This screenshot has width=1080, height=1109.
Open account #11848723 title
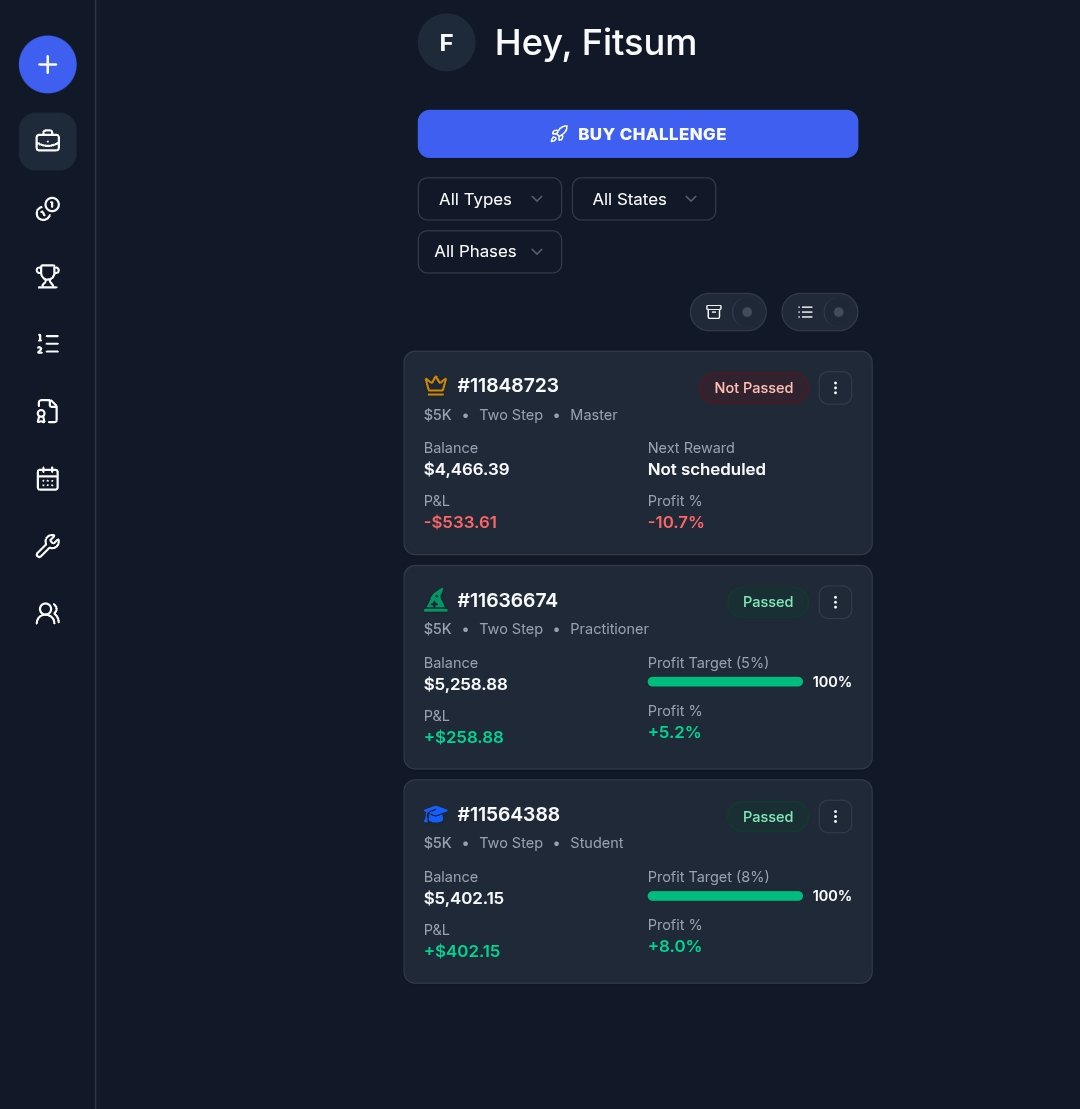508,385
